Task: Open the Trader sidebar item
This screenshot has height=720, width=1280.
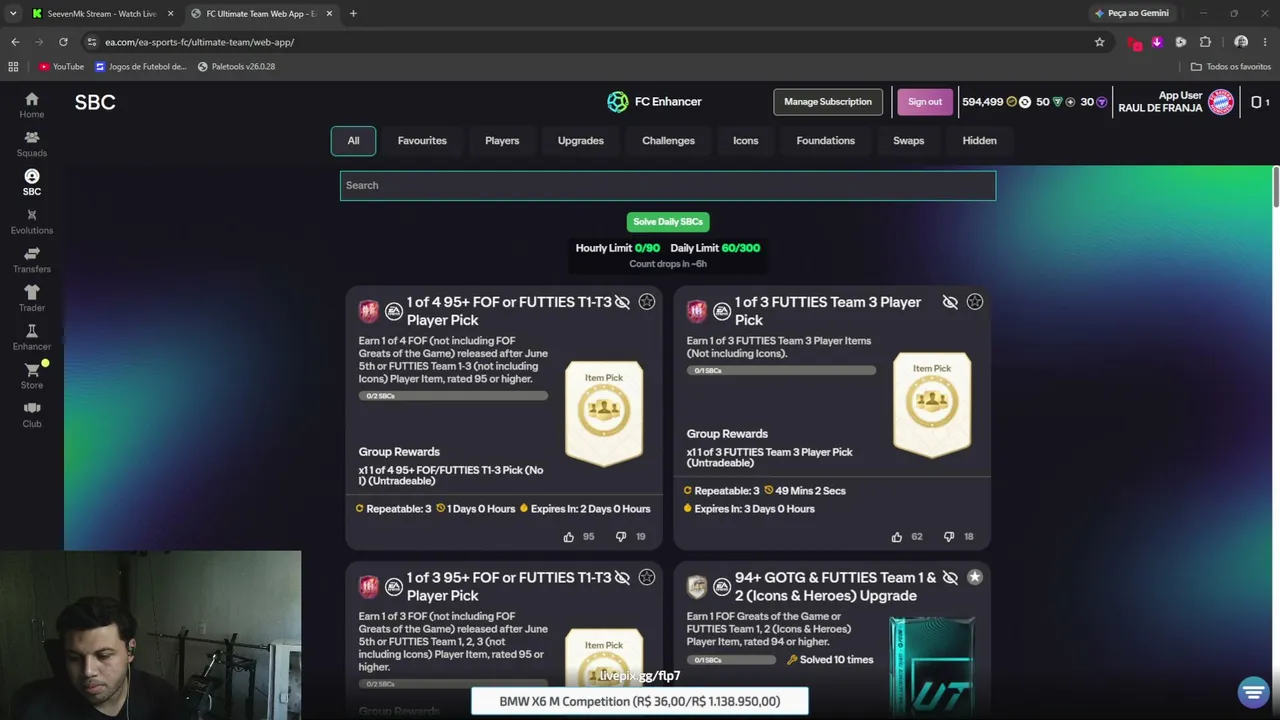Action: pyautogui.click(x=32, y=298)
